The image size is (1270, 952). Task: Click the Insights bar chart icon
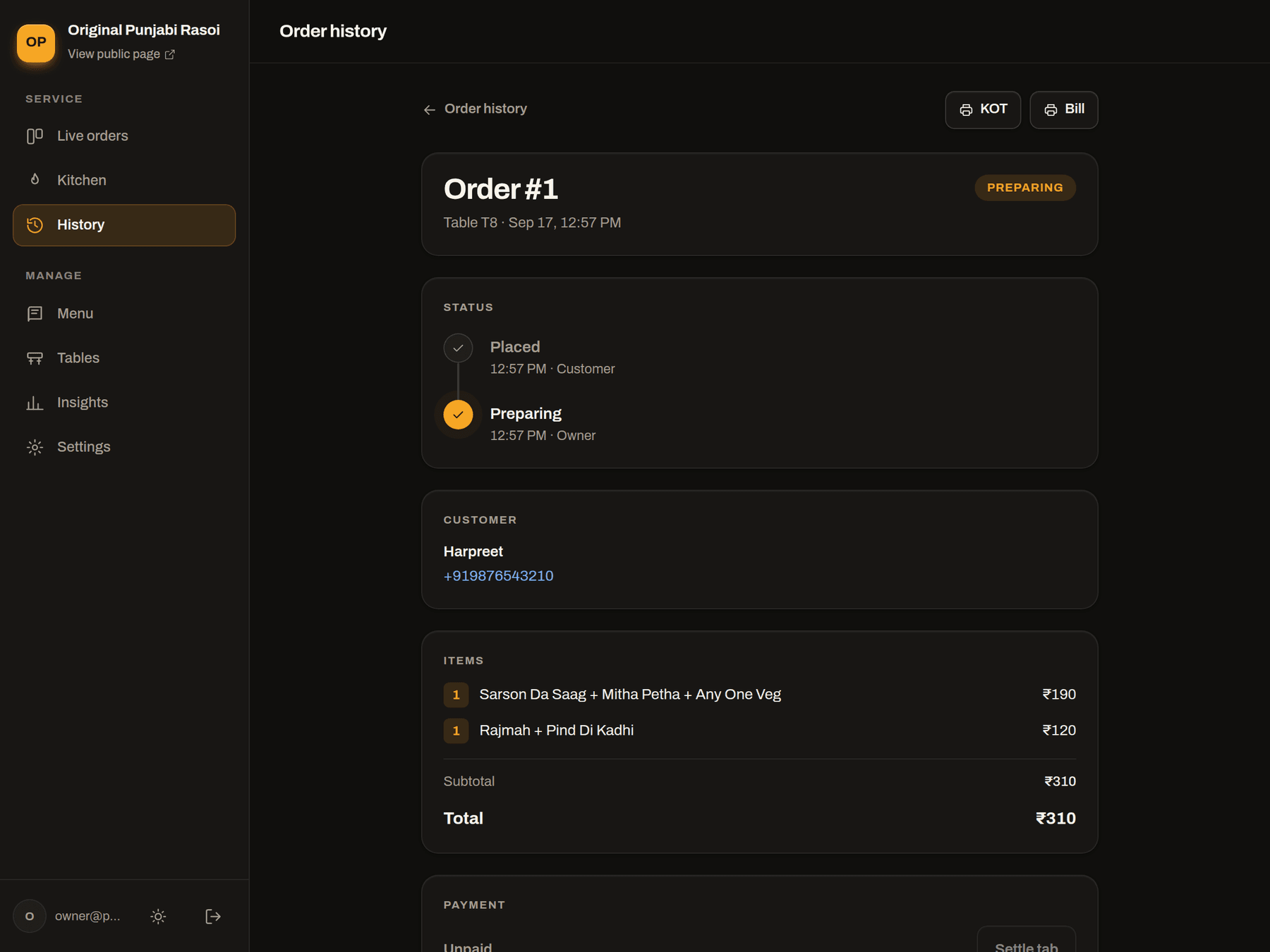pyautogui.click(x=35, y=403)
